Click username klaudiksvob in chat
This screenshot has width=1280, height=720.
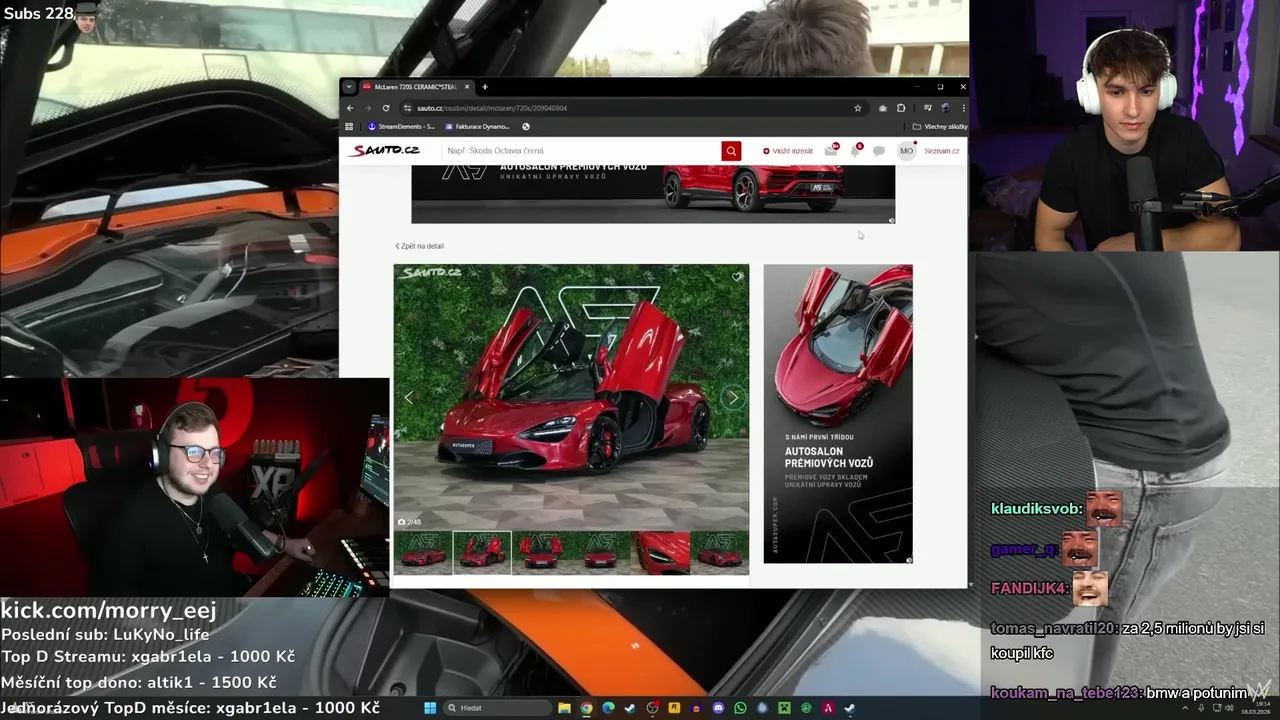(1037, 509)
